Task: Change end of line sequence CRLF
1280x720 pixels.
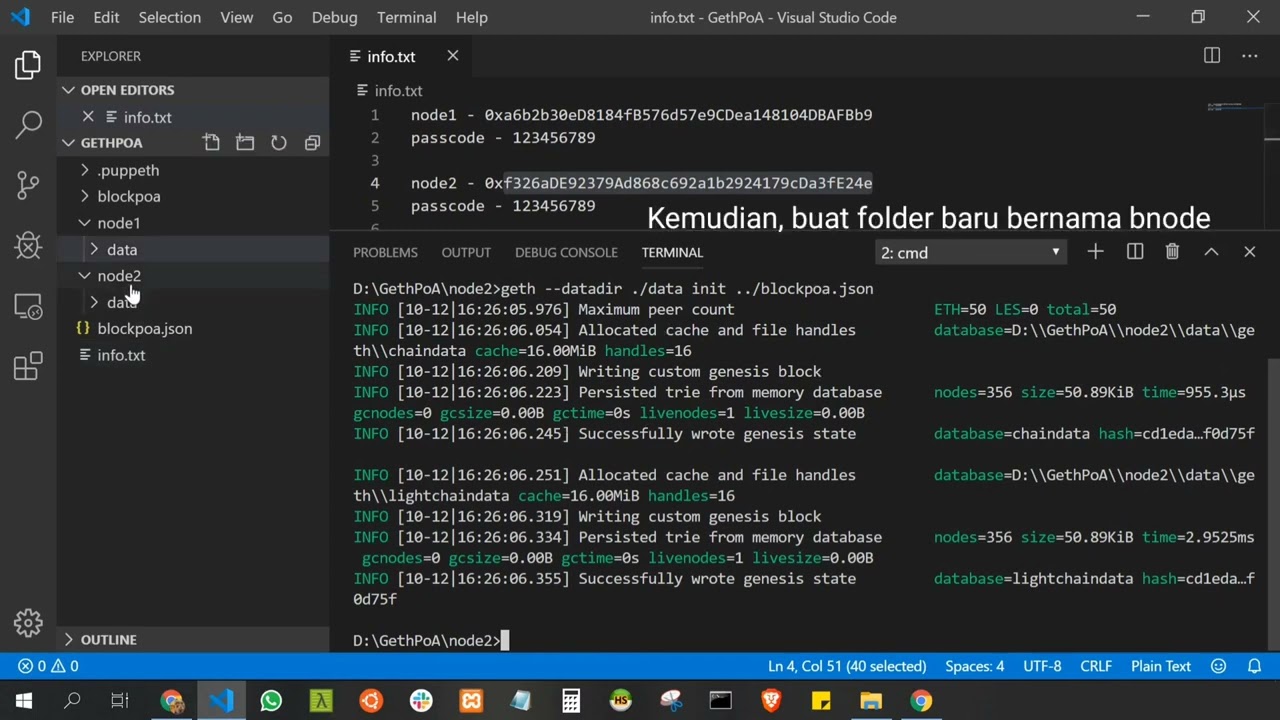Action: pos(1096,666)
